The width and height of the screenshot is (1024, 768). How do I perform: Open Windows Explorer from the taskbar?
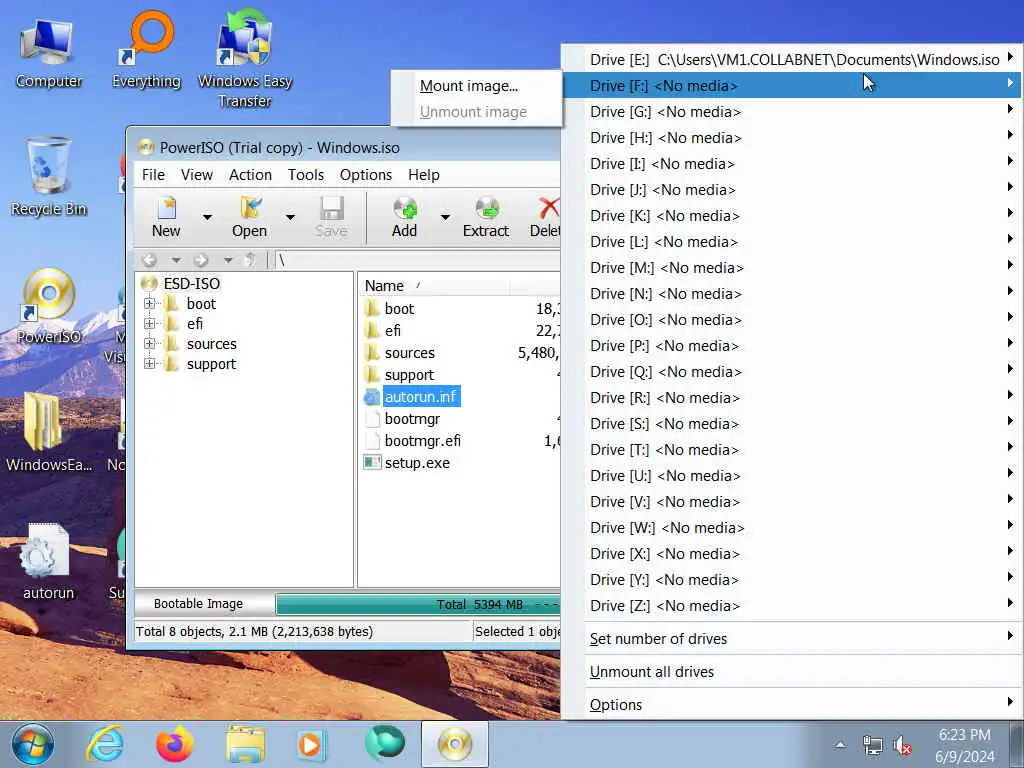tap(245, 744)
